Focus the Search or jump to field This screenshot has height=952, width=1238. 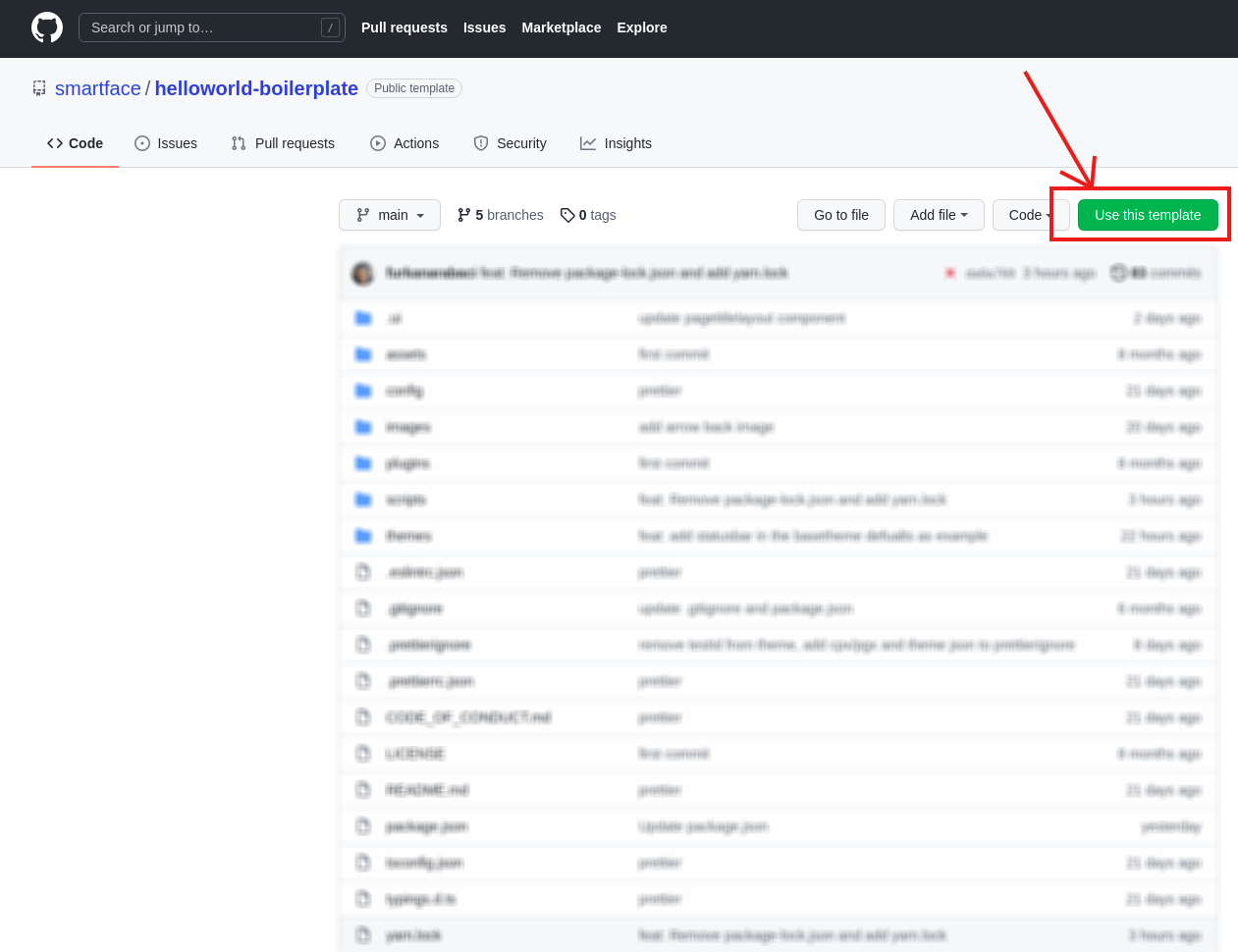(x=212, y=27)
